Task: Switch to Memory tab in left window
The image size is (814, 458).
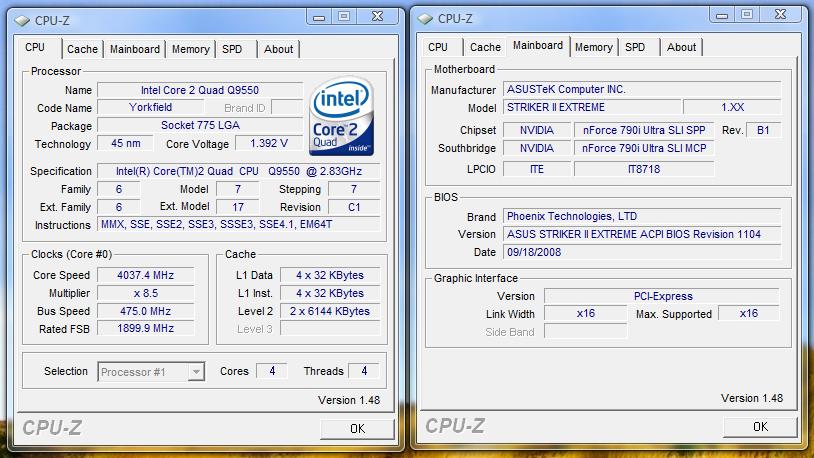Action: (x=191, y=49)
